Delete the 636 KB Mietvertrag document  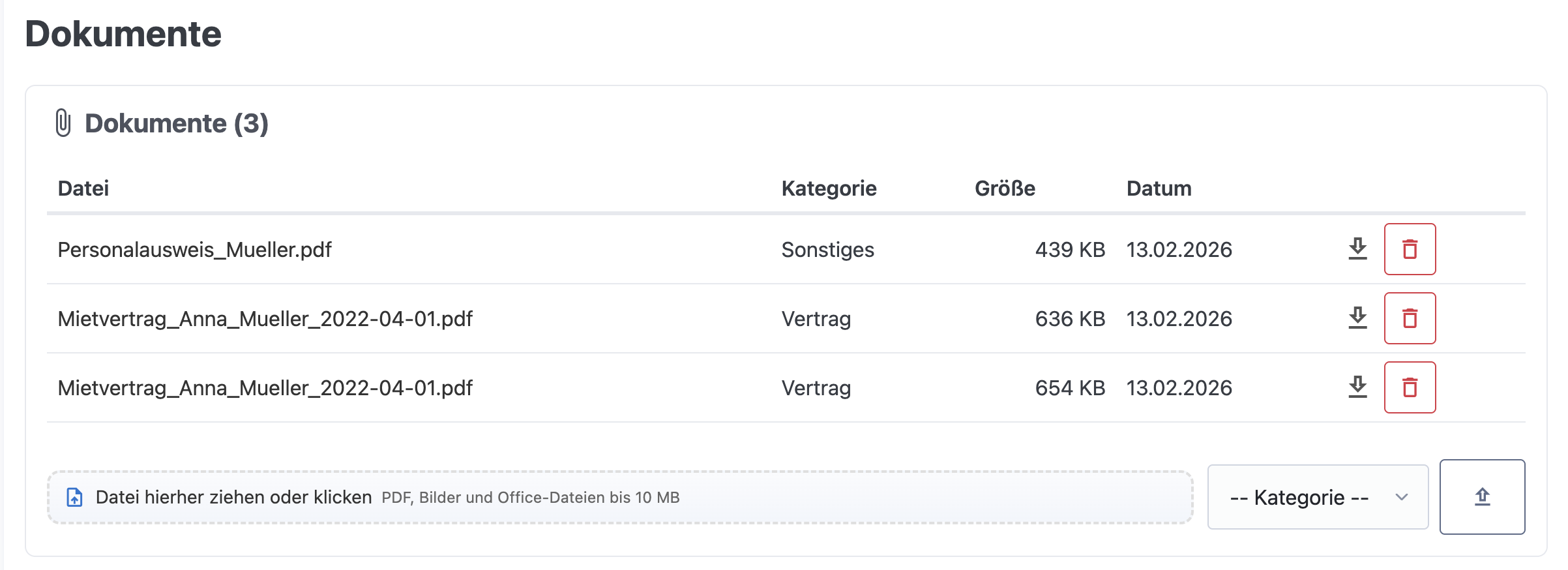pyautogui.click(x=1410, y=318)
